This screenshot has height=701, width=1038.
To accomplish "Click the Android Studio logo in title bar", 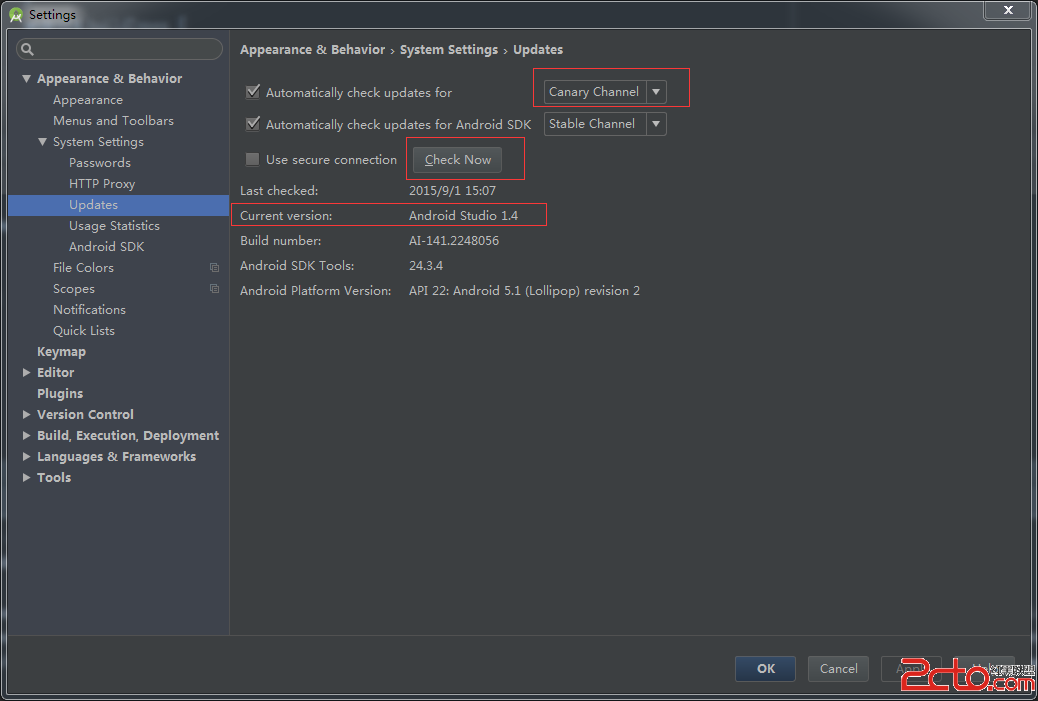I will [15, 15].
